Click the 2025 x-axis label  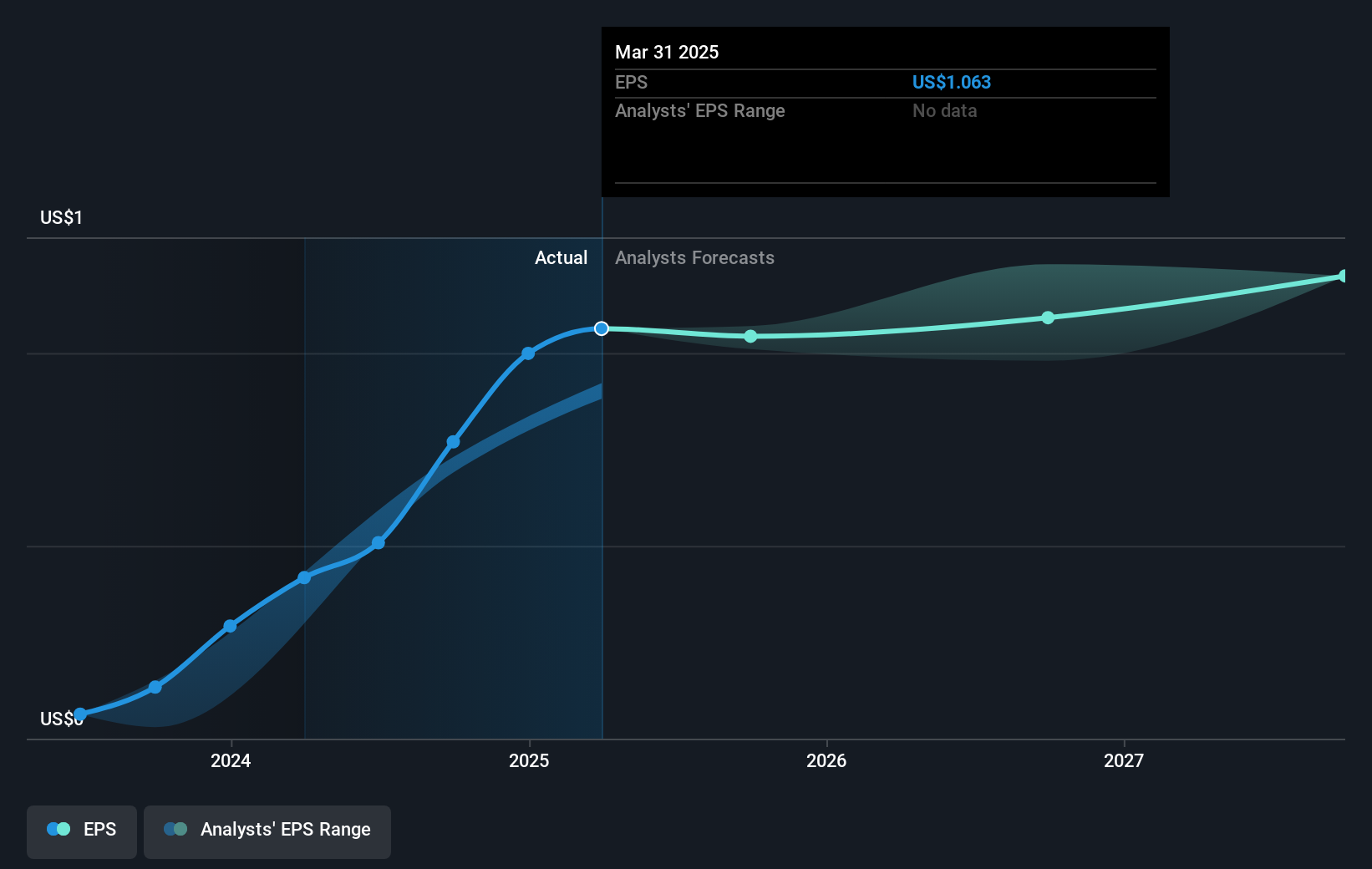529,760
